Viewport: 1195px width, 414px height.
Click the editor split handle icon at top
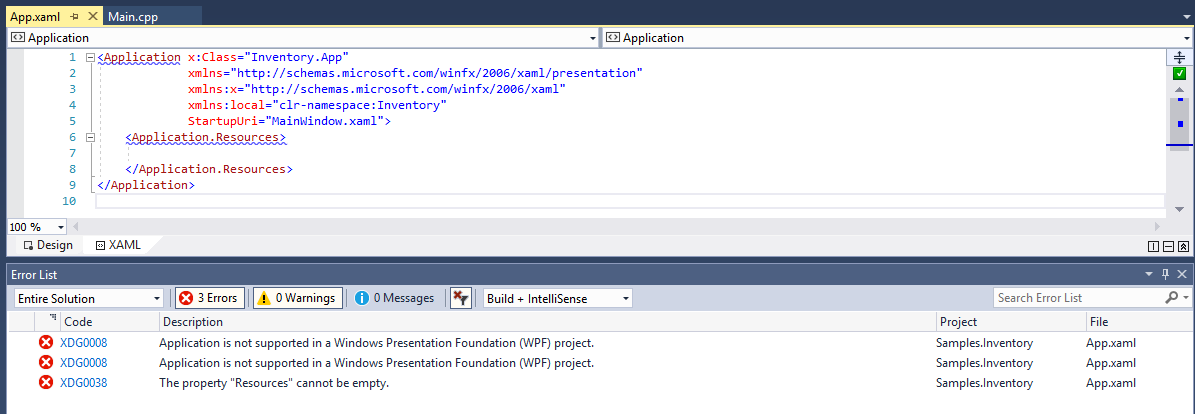1179,57
